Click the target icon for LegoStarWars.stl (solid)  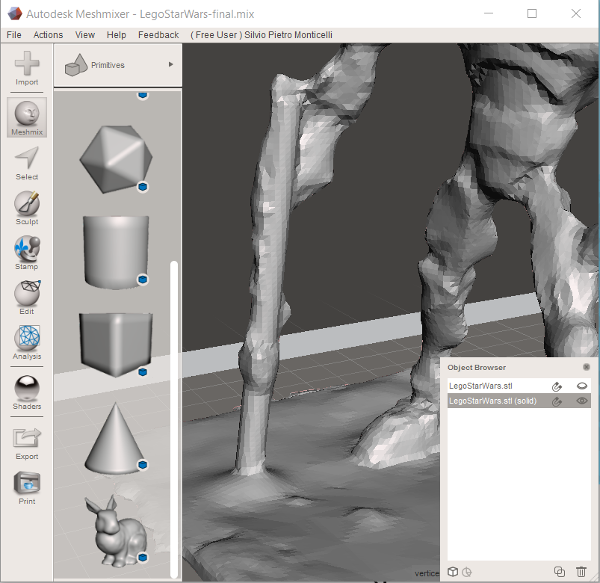pyautogui.click(x=557, y=401)
